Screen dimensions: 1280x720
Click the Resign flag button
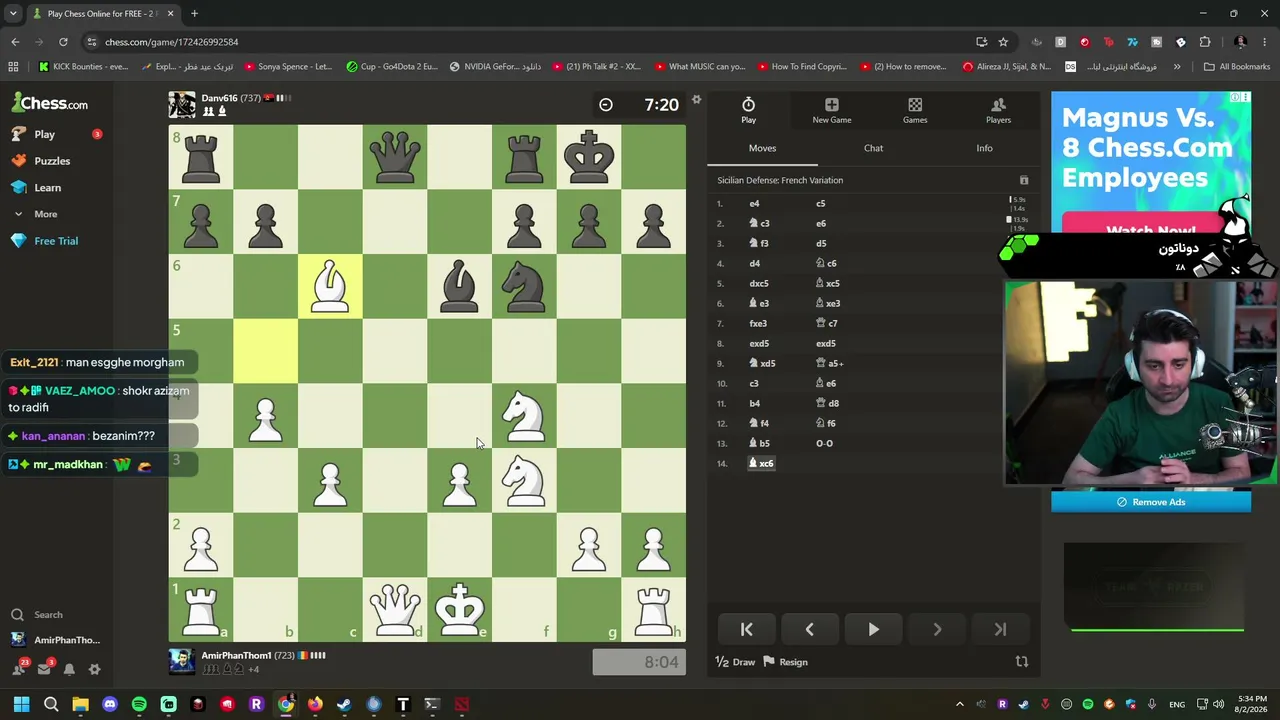point(786,662)
